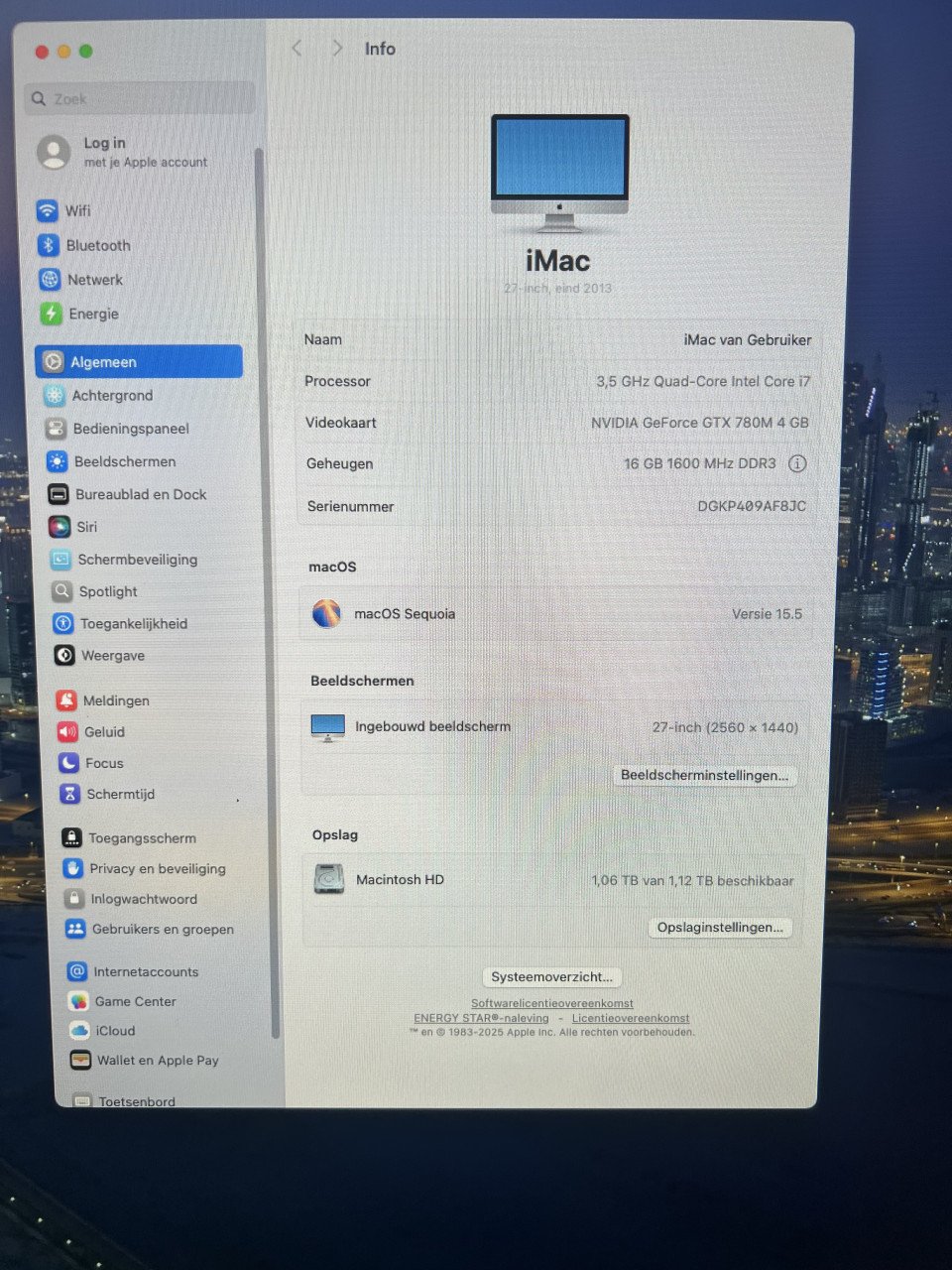Select the Netwerk globe icon
This screenshot has height=1270, width=952.
50,280
